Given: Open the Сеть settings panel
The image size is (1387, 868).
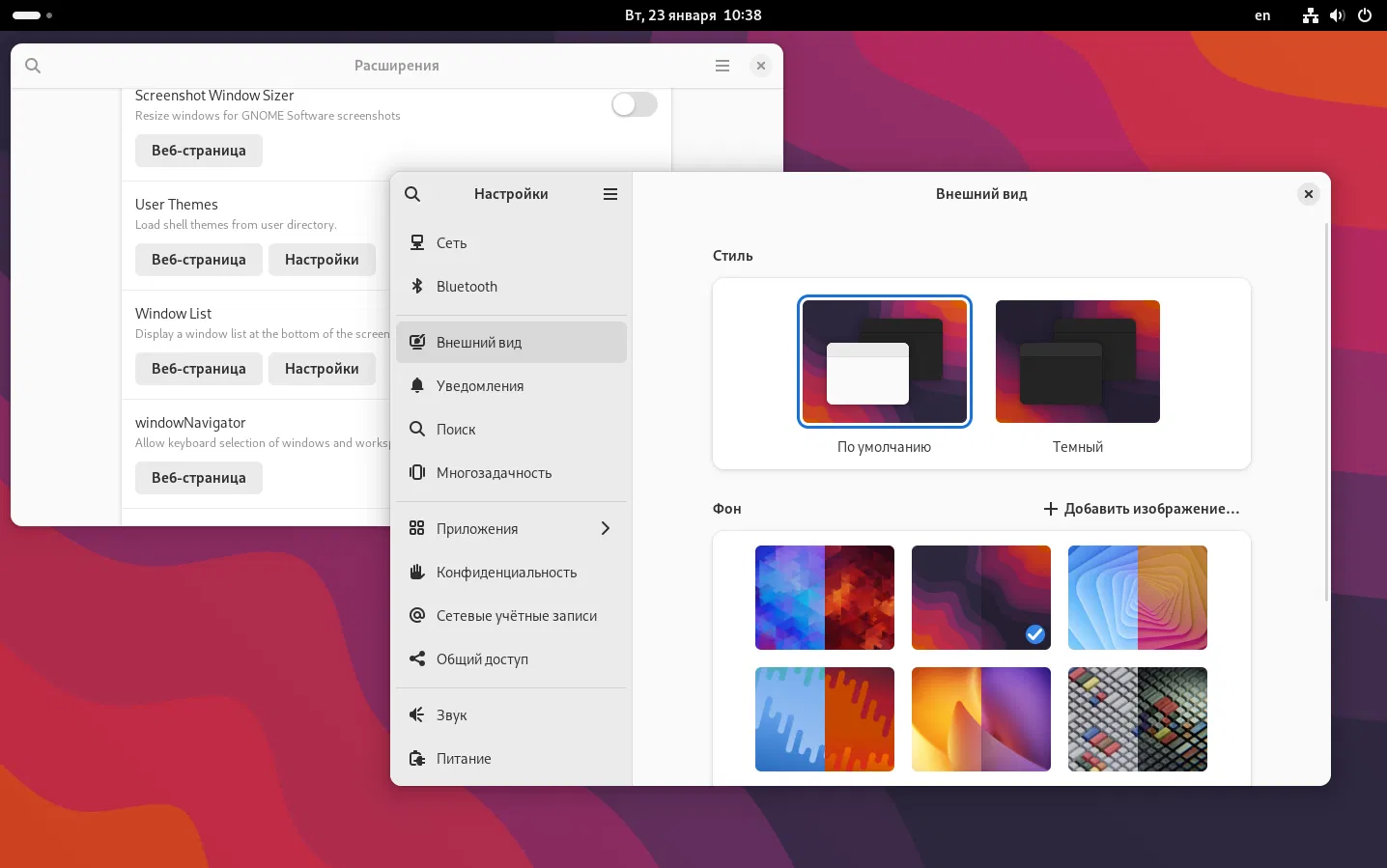Looking at the screenshot, I should click(512, 243).
